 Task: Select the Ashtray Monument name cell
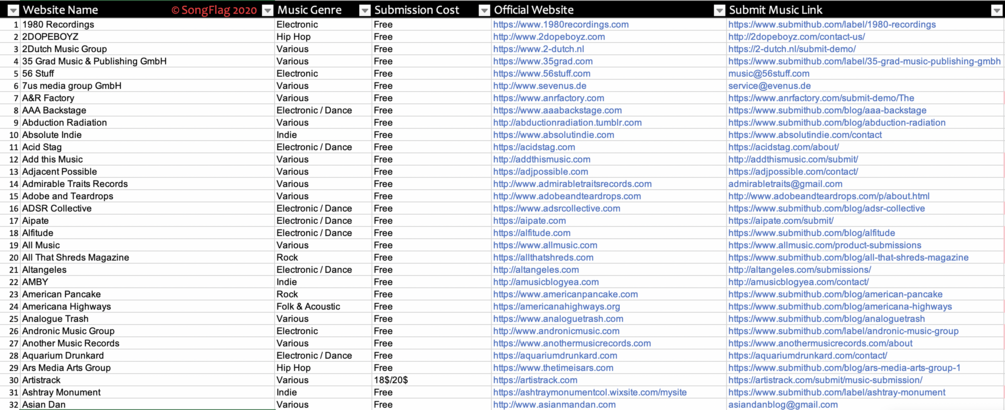pos(147,392)
